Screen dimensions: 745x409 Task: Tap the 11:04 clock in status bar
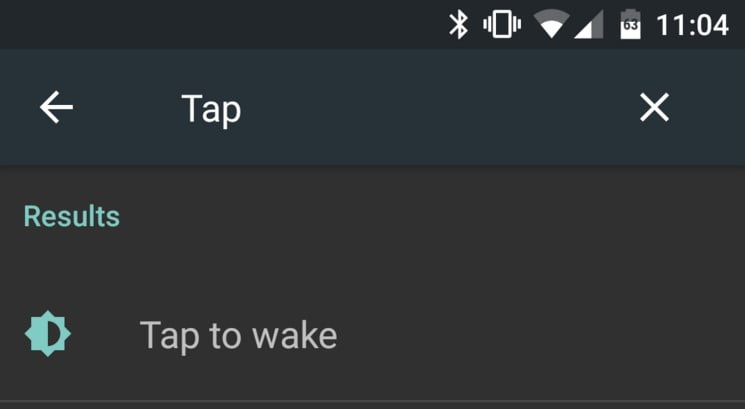(x=692, y=25)
